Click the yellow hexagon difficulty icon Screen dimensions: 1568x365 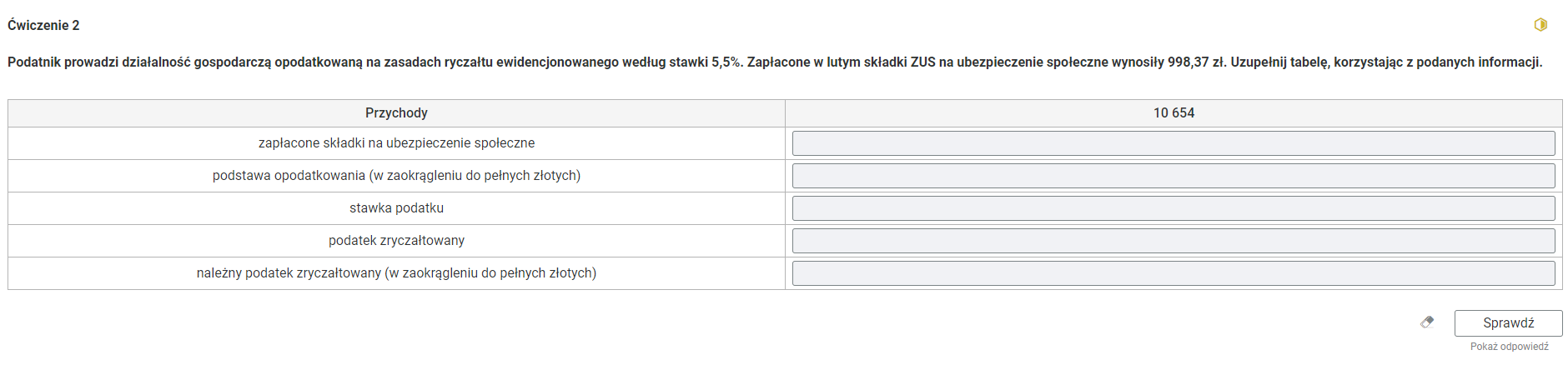click(1540, 25)
